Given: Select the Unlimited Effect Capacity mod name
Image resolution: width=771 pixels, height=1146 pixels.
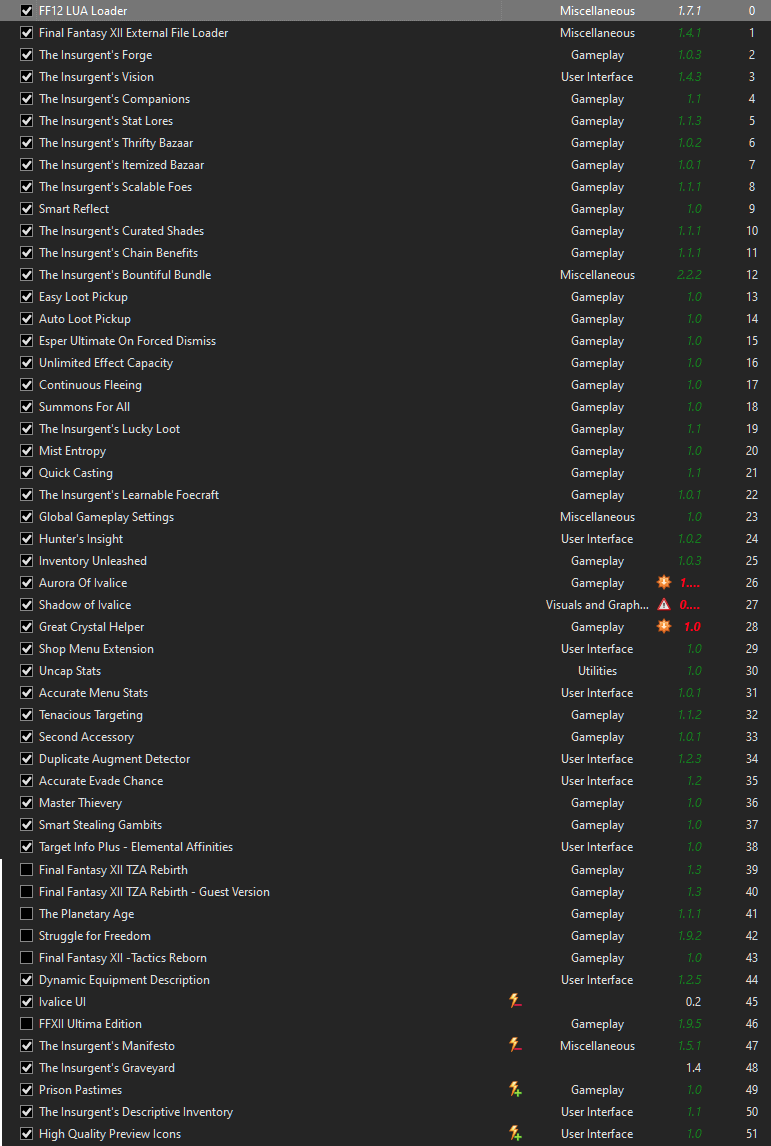Looking at the screenshot, I should point(106,363).
